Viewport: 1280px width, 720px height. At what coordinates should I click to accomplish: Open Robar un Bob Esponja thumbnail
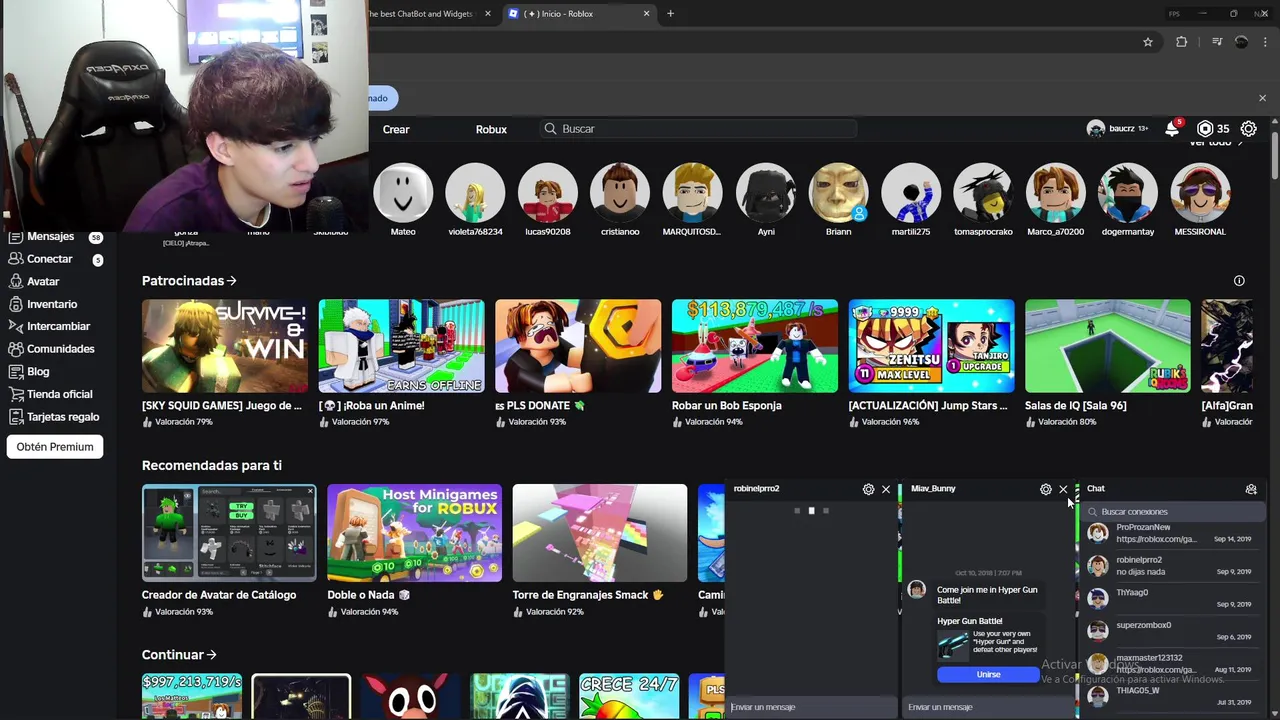coord(755,346)
